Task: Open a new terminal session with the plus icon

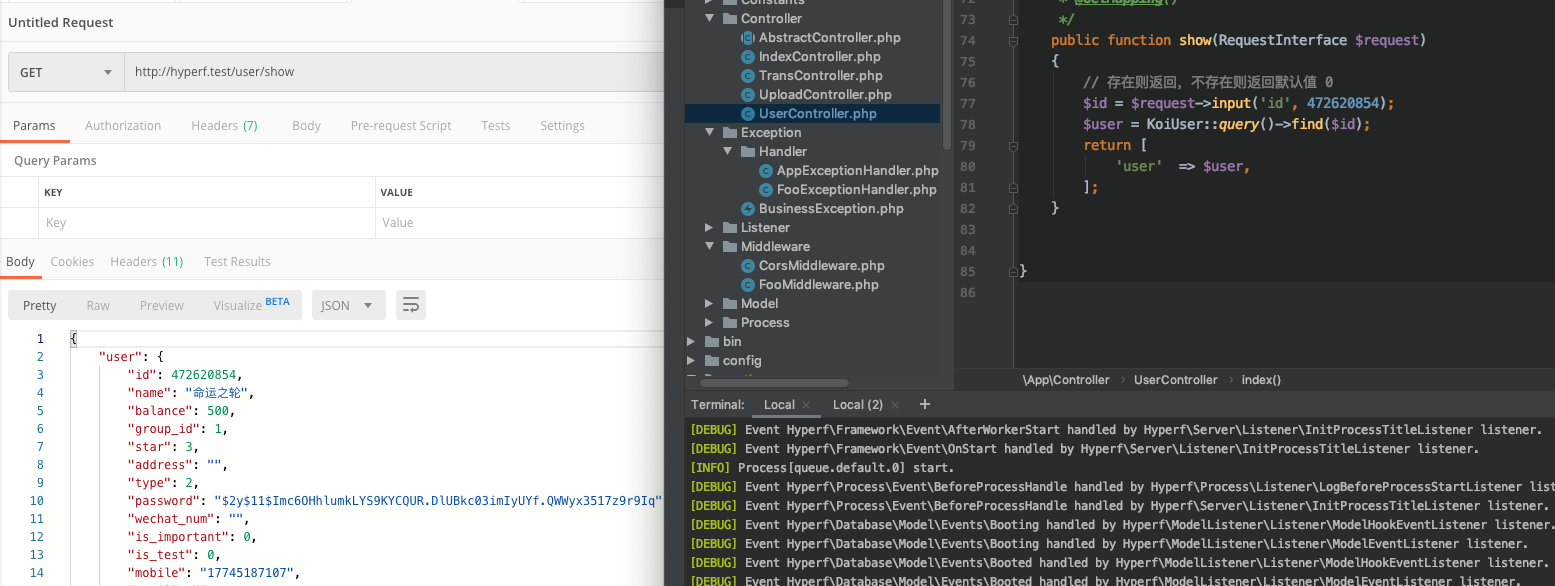Action: click(924, 404)
